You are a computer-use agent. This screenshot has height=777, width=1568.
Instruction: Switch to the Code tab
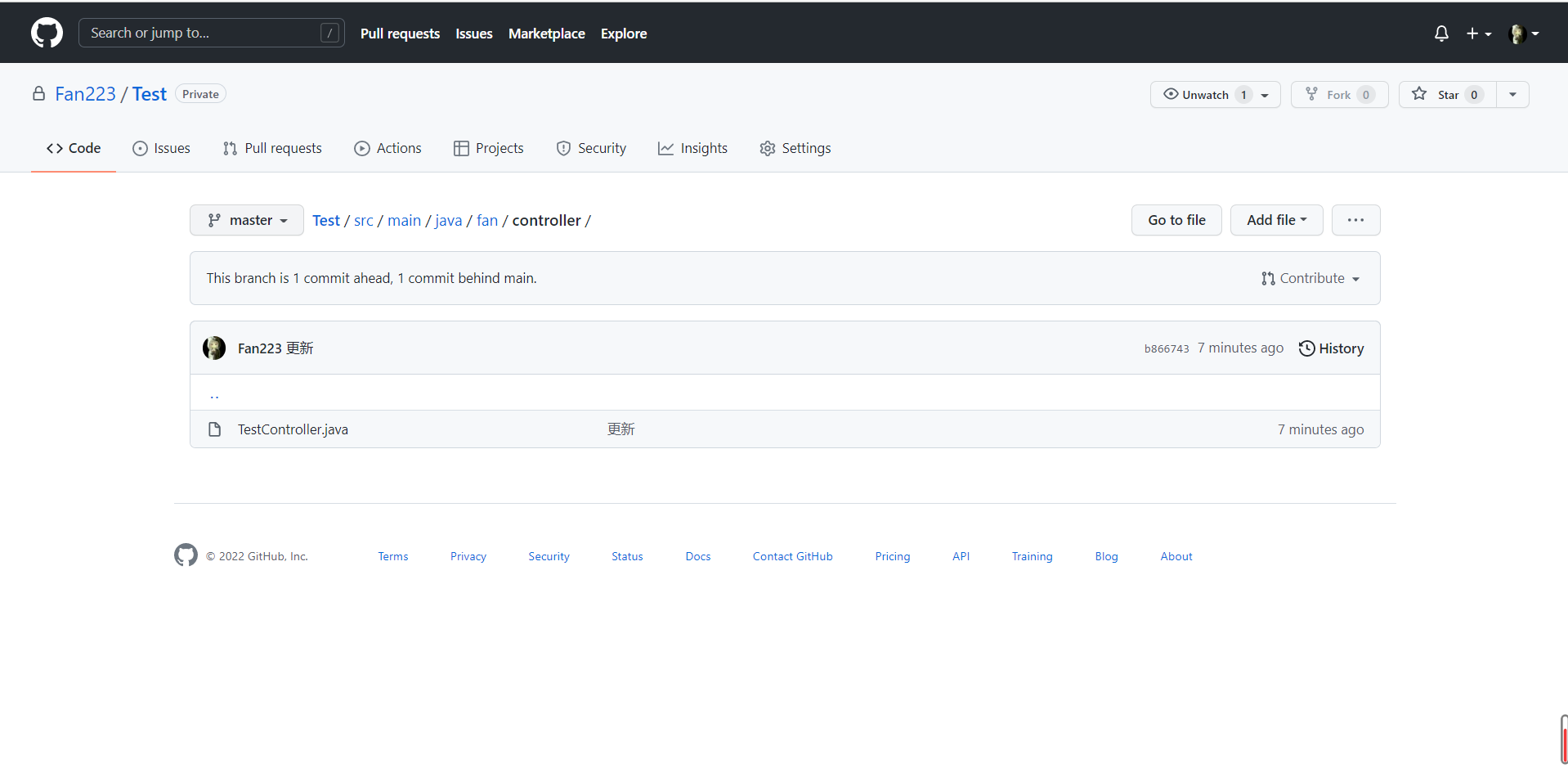[74, 148]
